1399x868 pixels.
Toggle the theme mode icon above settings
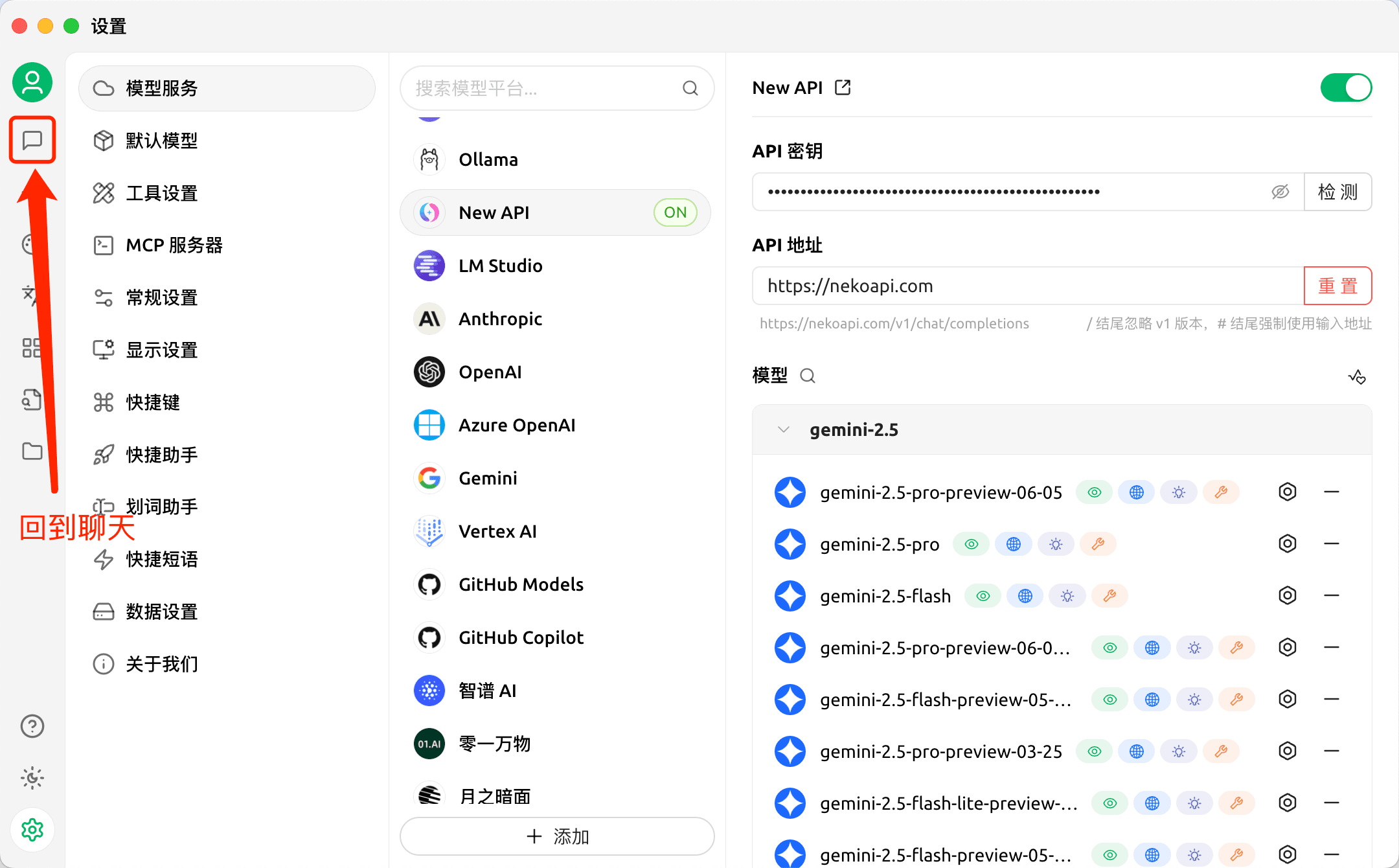point(32,778)
